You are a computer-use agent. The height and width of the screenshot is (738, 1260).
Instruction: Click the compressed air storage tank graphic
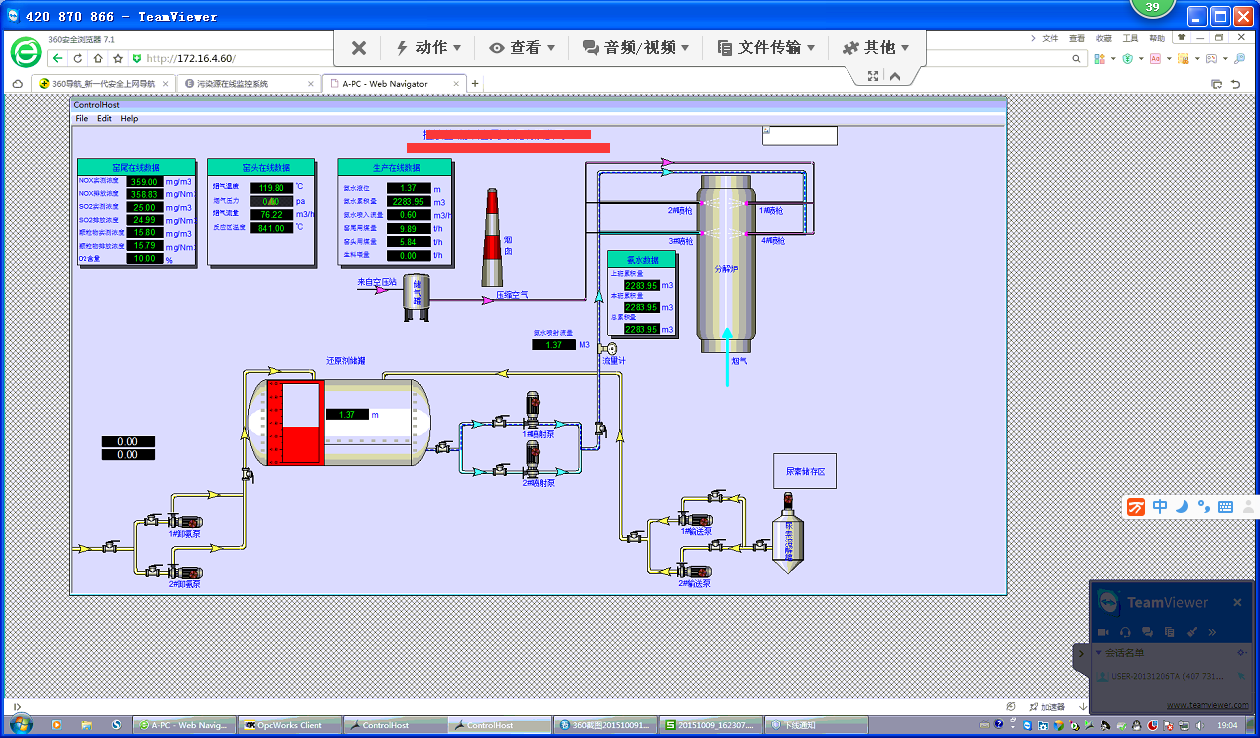coord(417,297)
